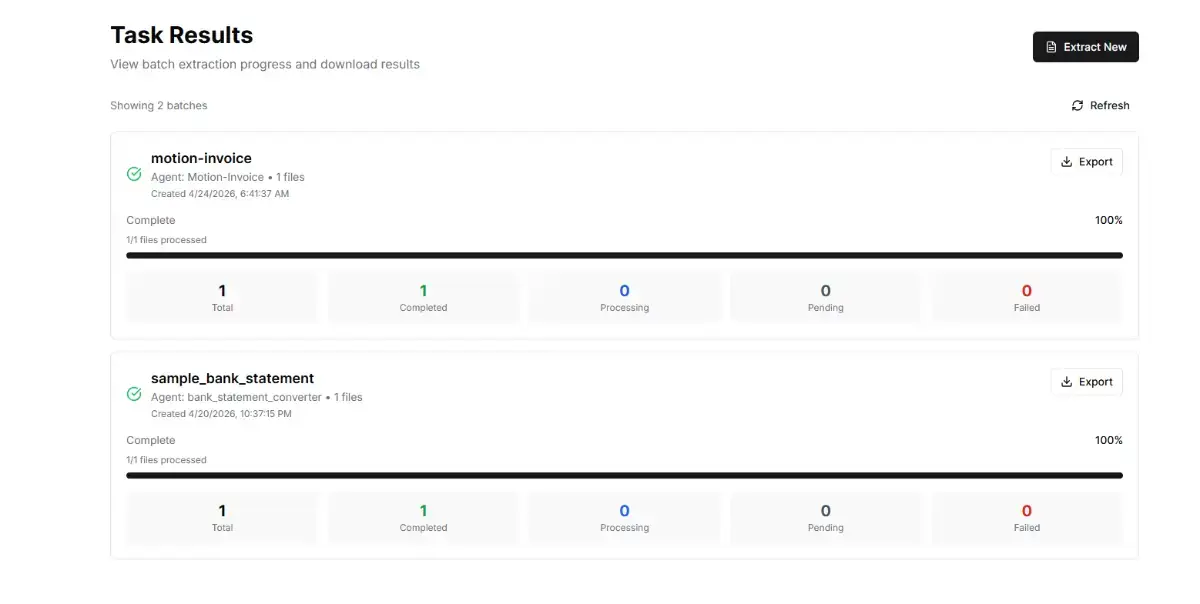Click the 'Showing 2 batches' text
The width and height of the screenshot is (1200, 604).
tap(159, 105)
